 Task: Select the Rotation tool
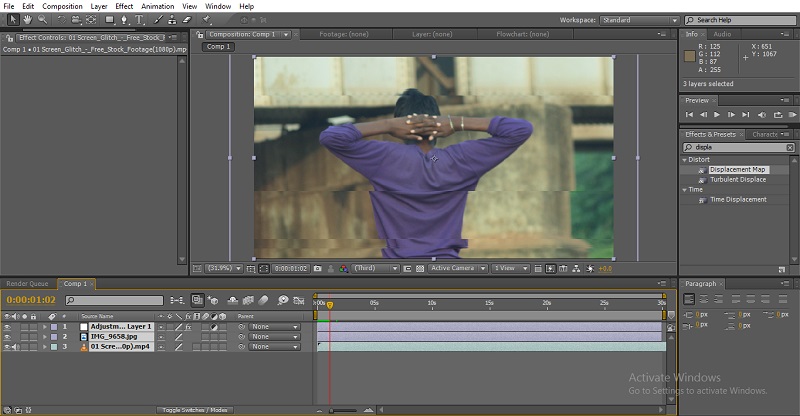(61, 20)
